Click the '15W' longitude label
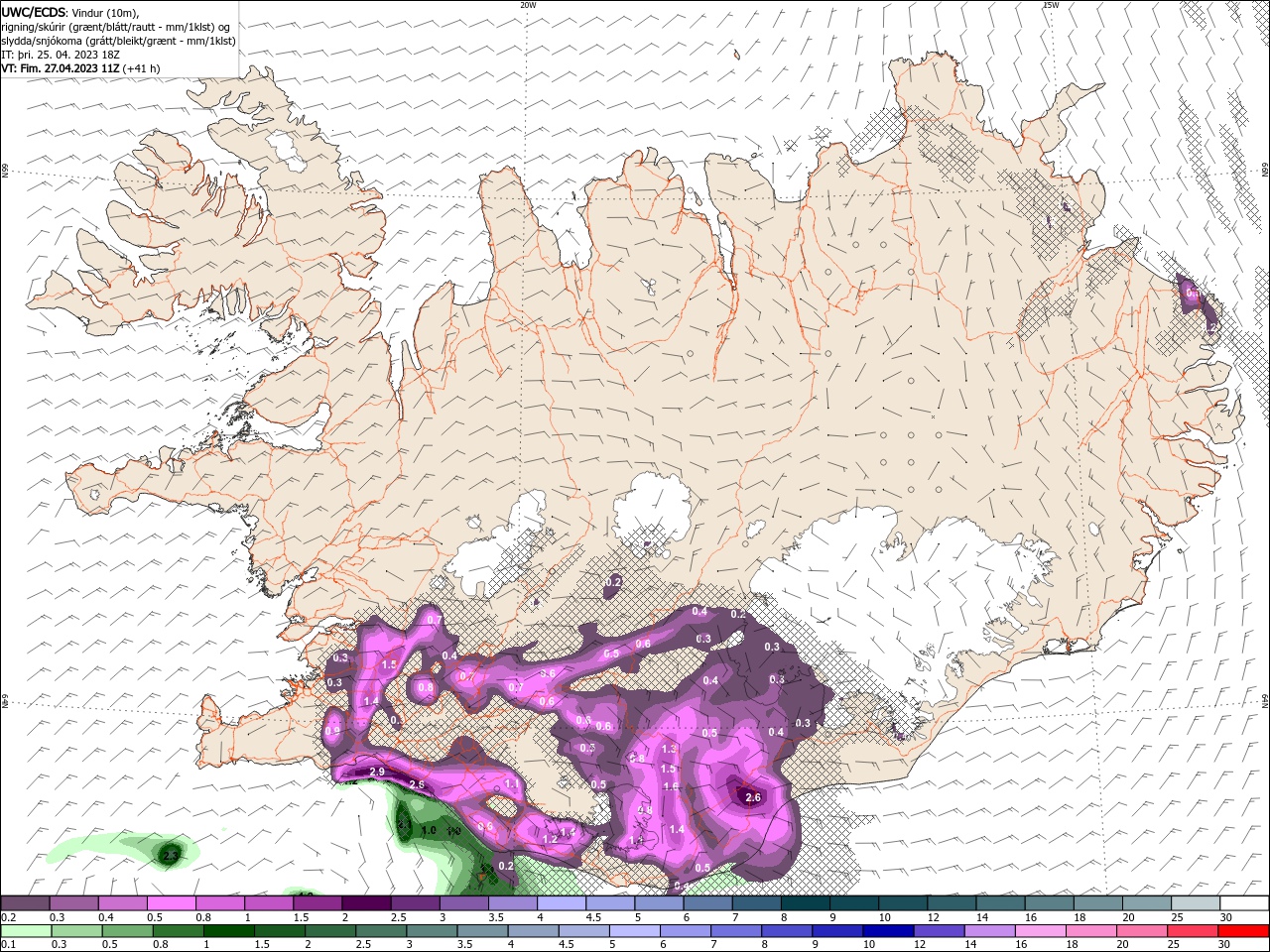 pyautogui.click(x=1050, y=5)
